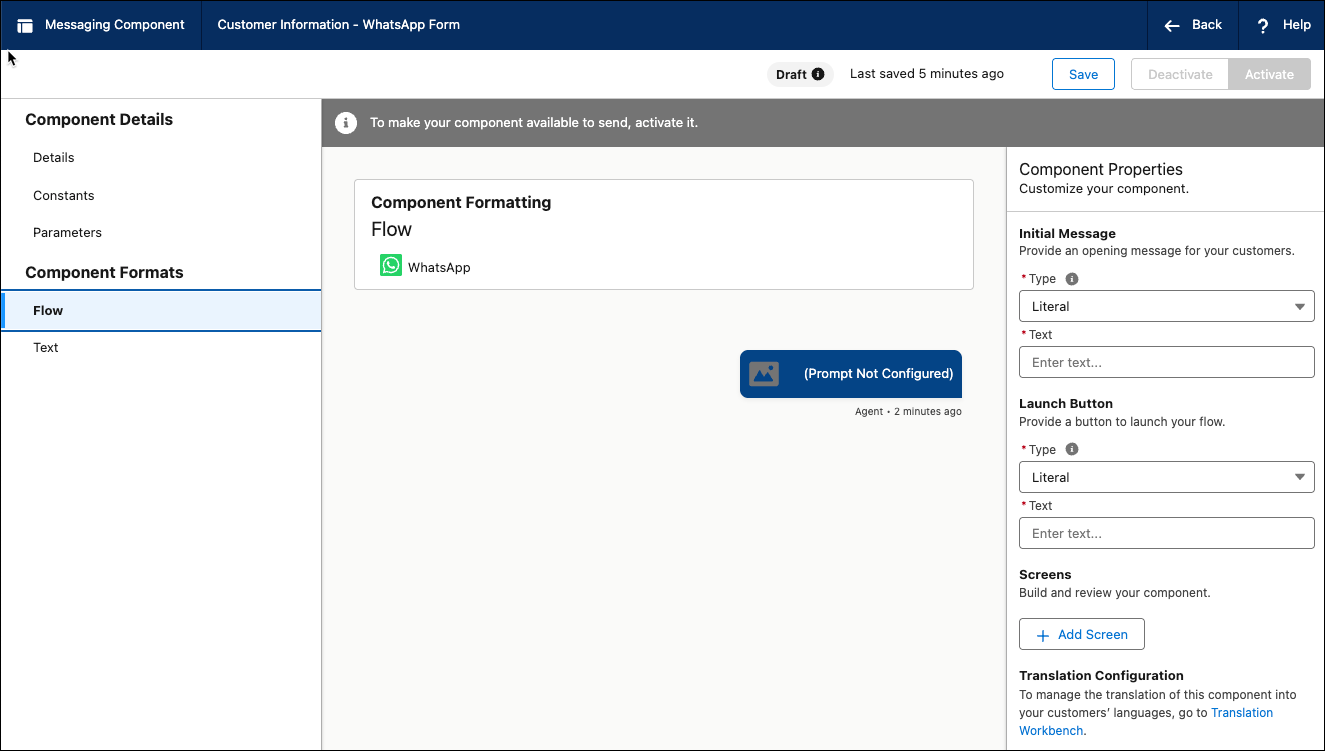
Task: Open the Initial Message Type dropdown
Action: click(x=1166, y=307)
